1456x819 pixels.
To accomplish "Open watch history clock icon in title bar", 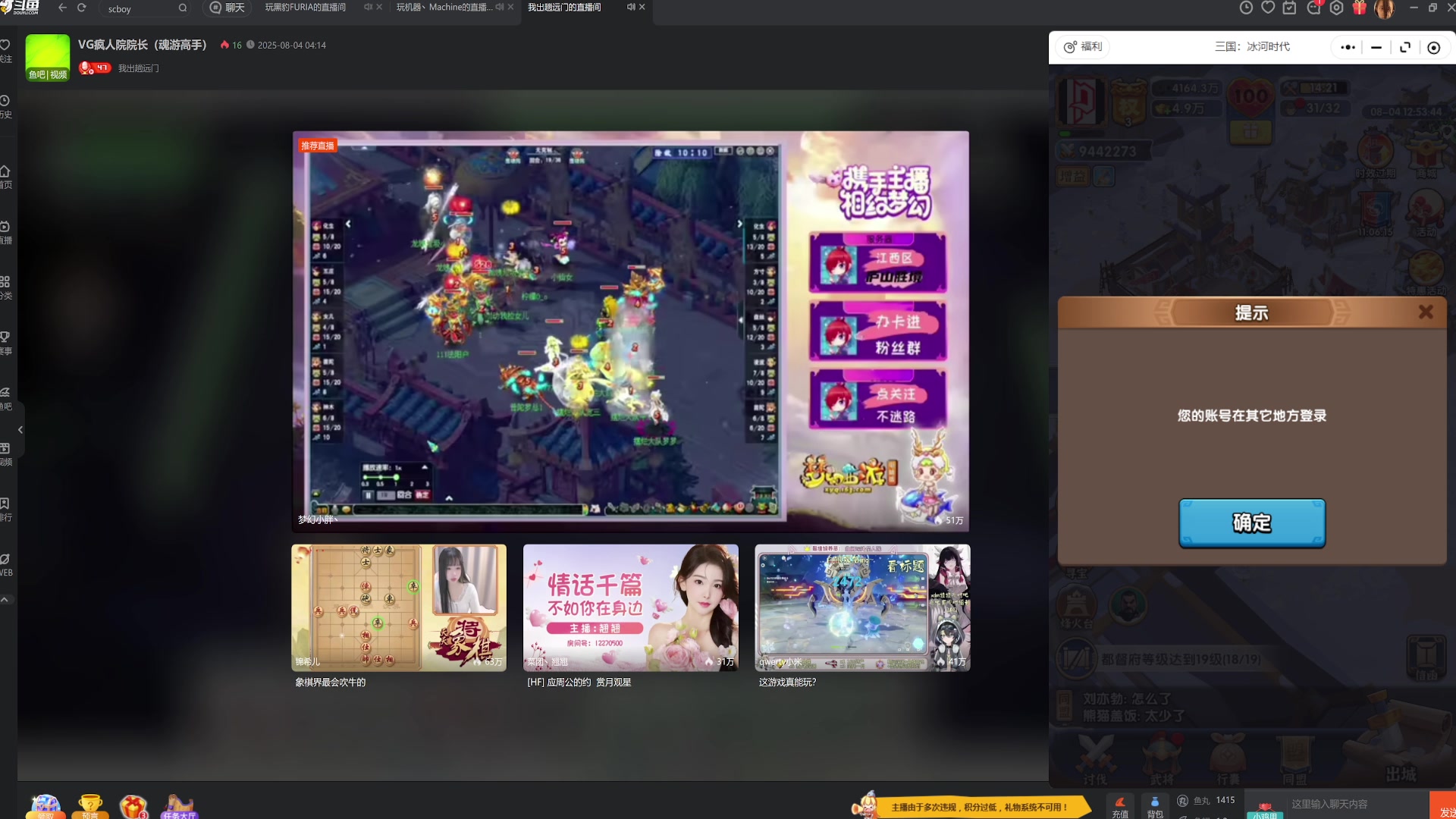I will 1246,8.
